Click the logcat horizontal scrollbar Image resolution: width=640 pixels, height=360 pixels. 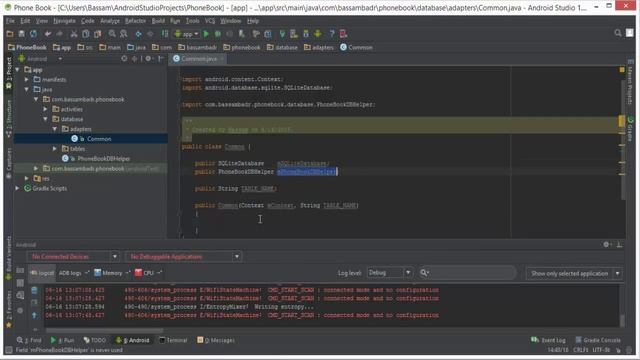point(105,331)
